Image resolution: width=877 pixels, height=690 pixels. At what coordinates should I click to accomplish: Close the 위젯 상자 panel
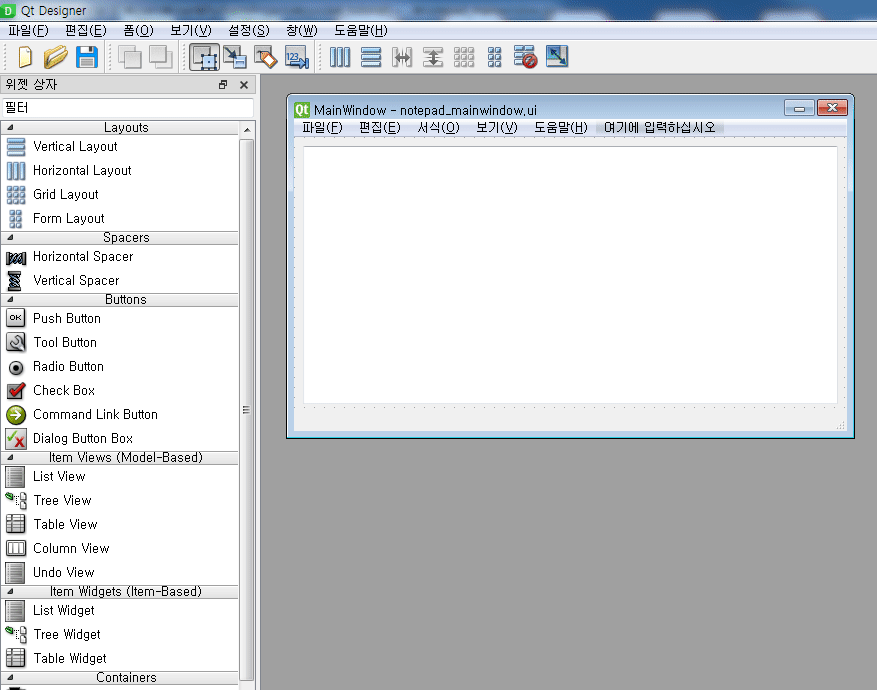pyautogui.click(x=244, y=84)
